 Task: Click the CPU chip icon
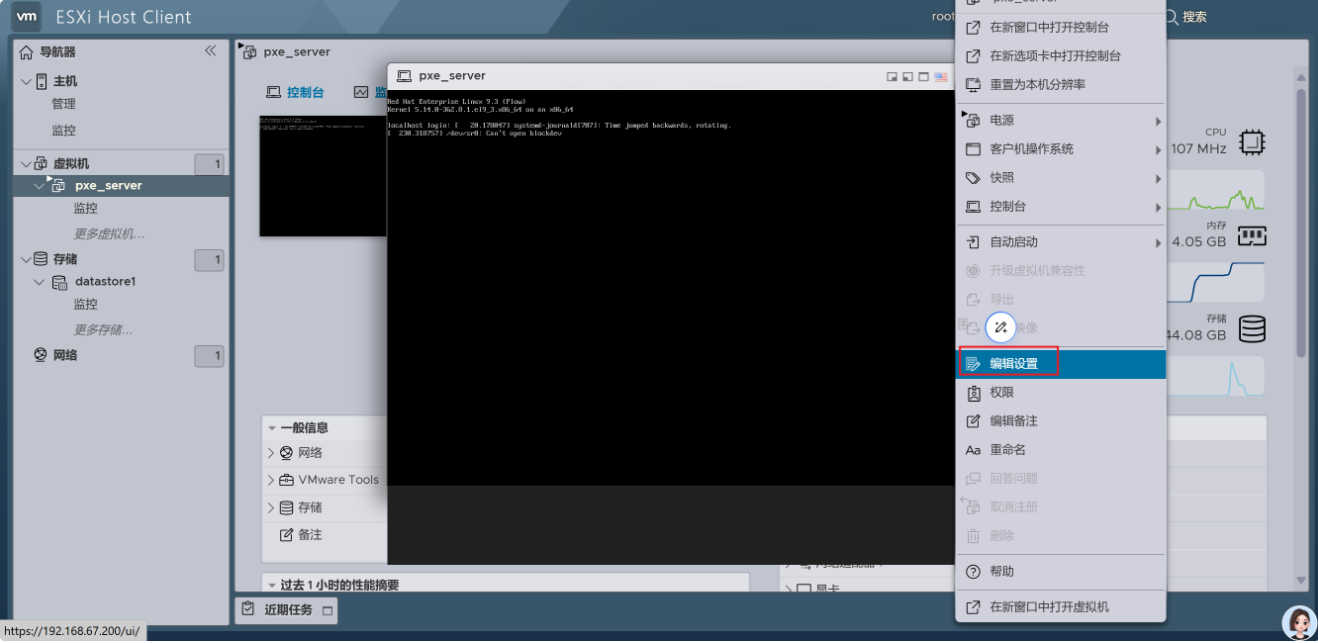tap(1252, 143)
